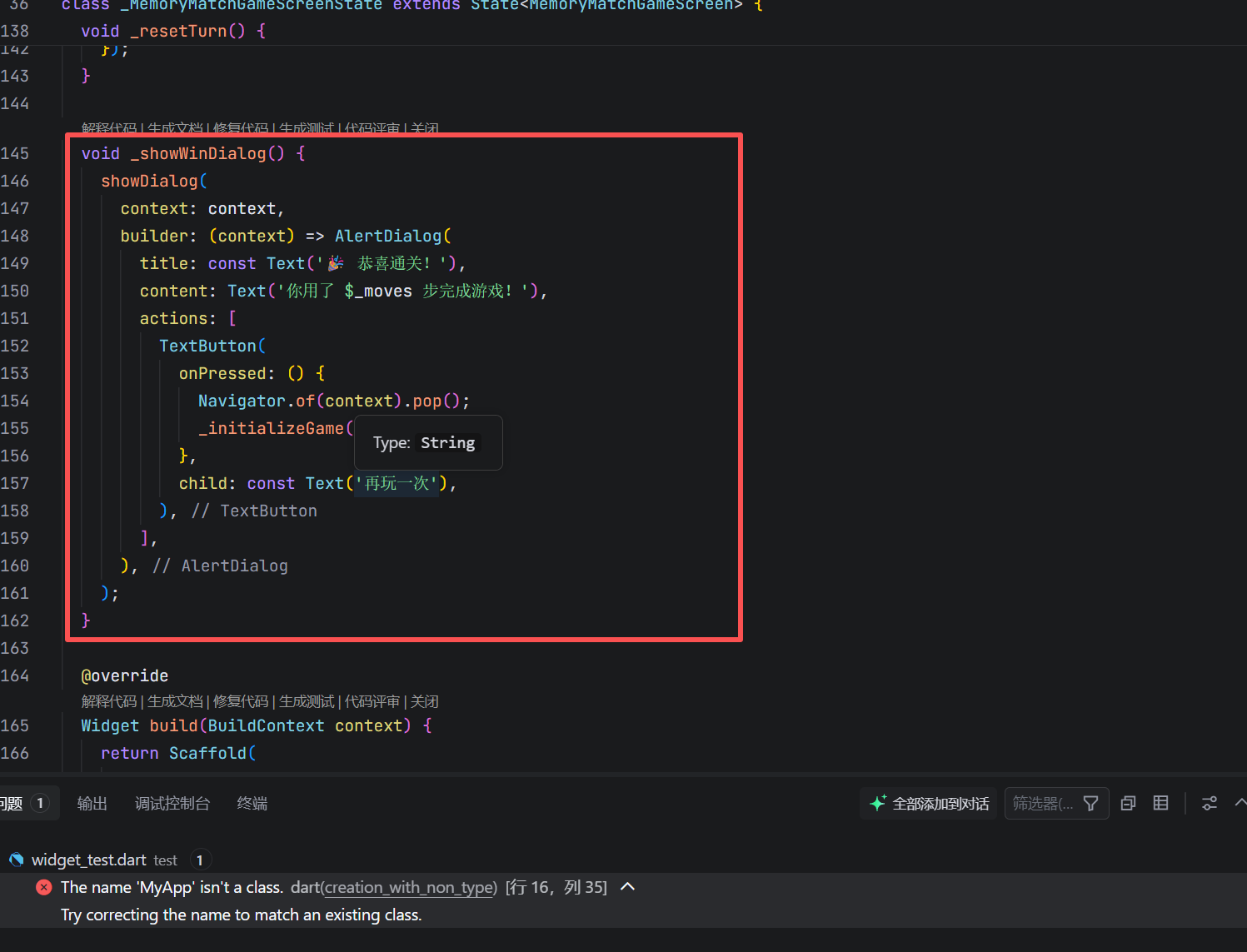The image size is (1247, 952).
Task: Select the widget_test.dart problems row
Action: coord(623,860)
